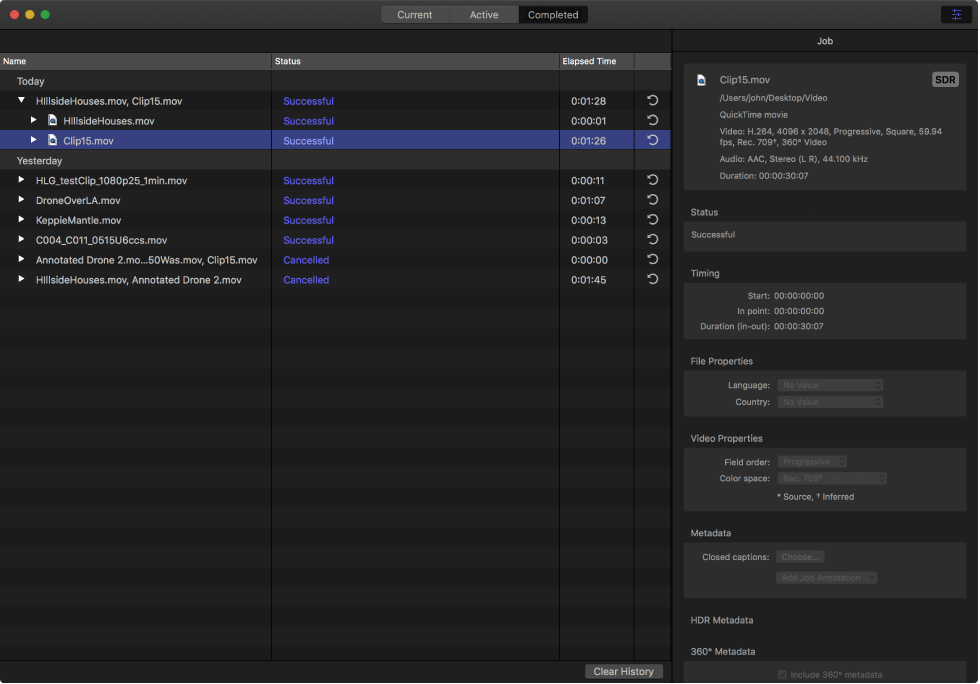Retry the cancelled Annotated Drone batch job
This screenshot has width=980, height=684.
coord(651,260)
